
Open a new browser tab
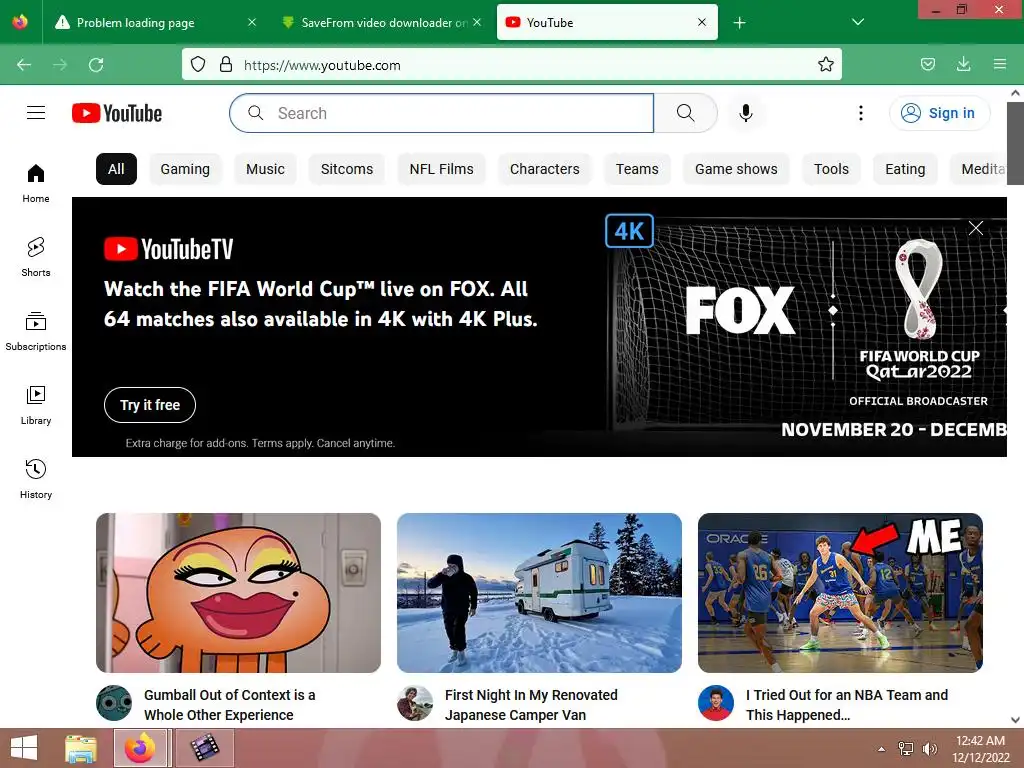click(x=739, y=23)
